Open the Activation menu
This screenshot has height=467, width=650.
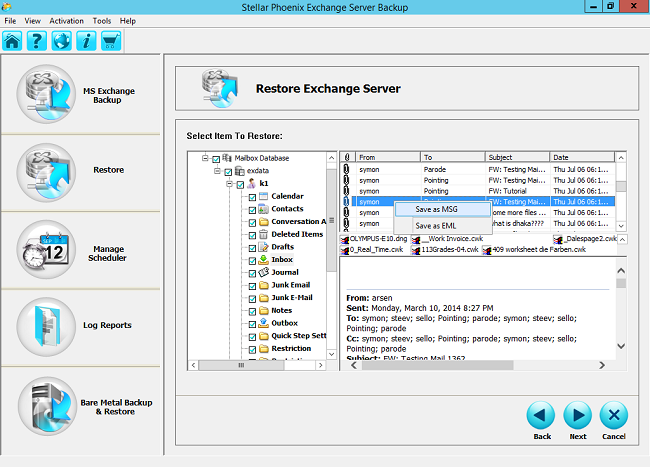66,21
